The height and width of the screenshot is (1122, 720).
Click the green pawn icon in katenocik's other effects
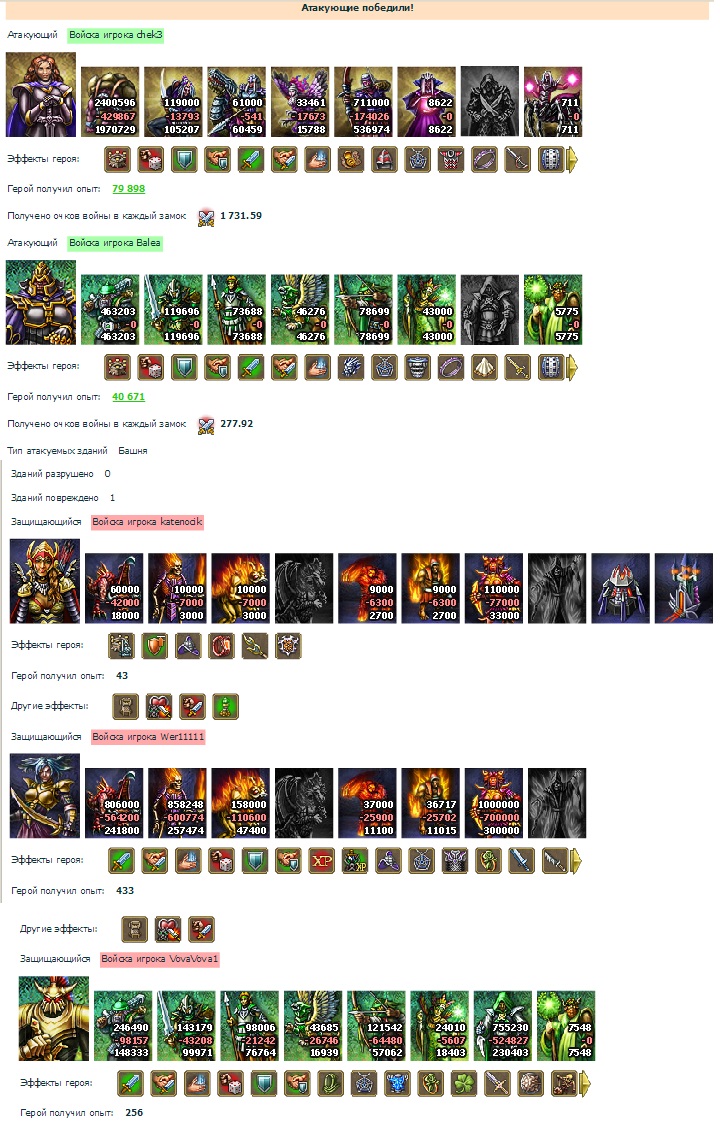pyautogui.click(x=225, y=707)
